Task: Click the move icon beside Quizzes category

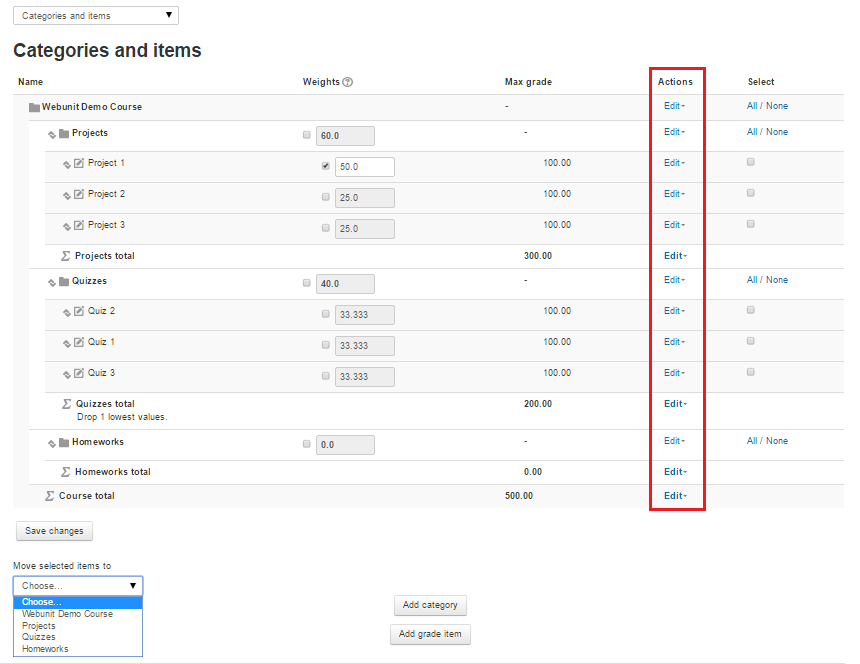Action: (52, 282)
